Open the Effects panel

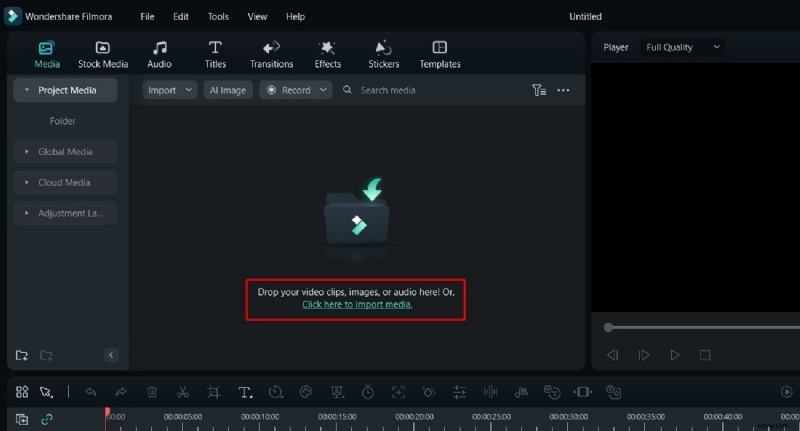327,54
